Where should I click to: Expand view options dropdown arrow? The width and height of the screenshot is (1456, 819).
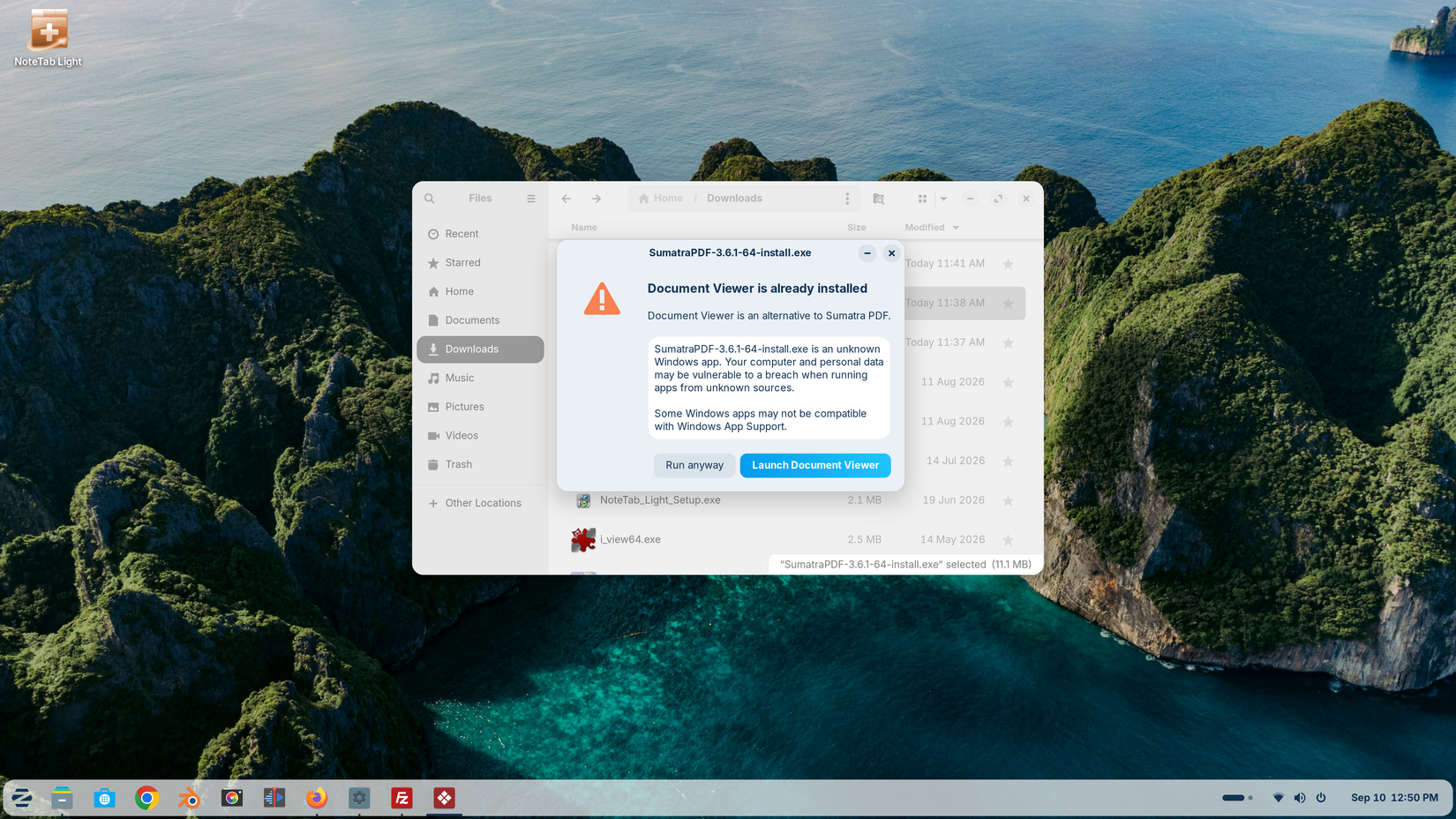click(943, 199)
